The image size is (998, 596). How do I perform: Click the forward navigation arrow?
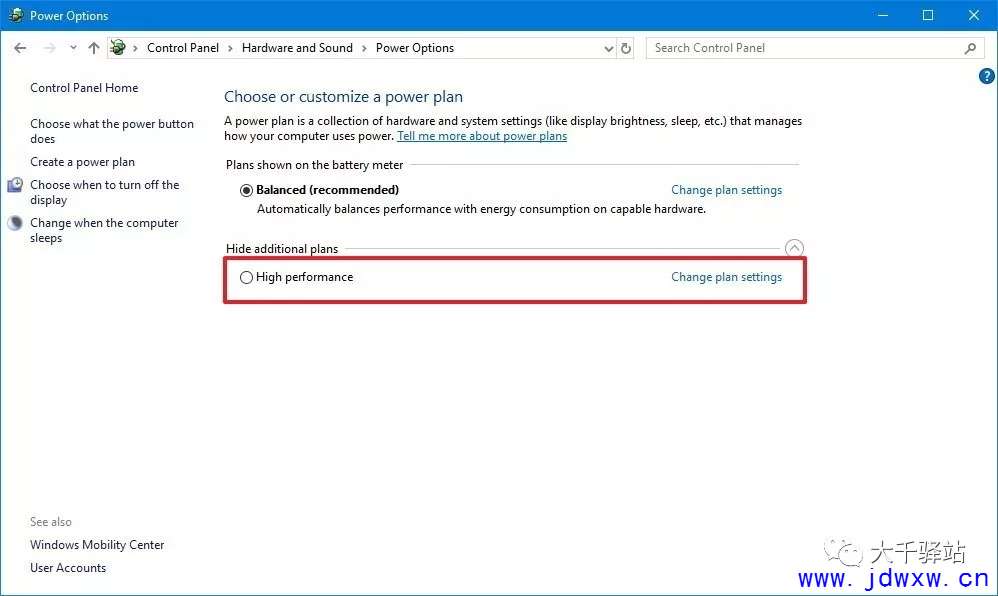49,48
